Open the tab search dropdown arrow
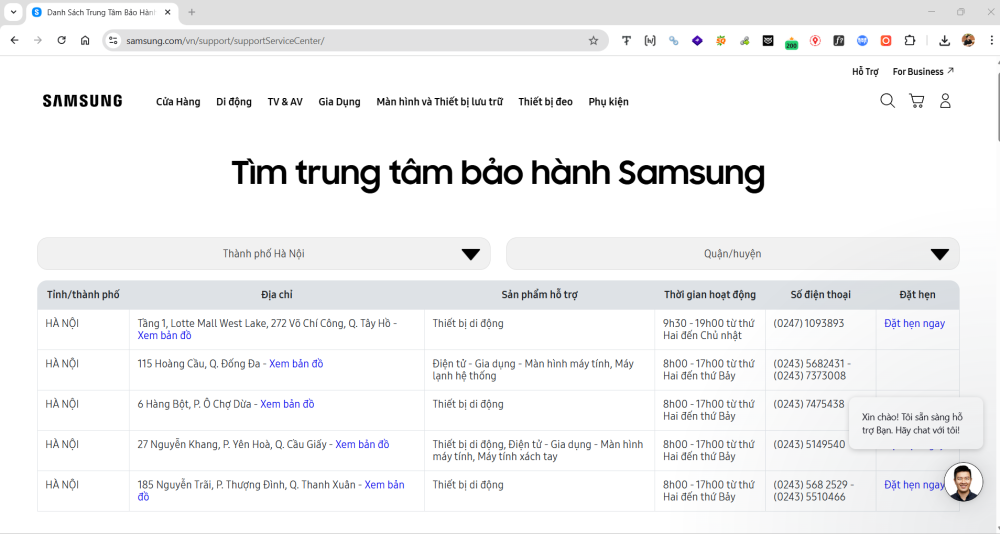Viewport: 1000px width, 534px height. pyautogui.click(x=13, y=12)
